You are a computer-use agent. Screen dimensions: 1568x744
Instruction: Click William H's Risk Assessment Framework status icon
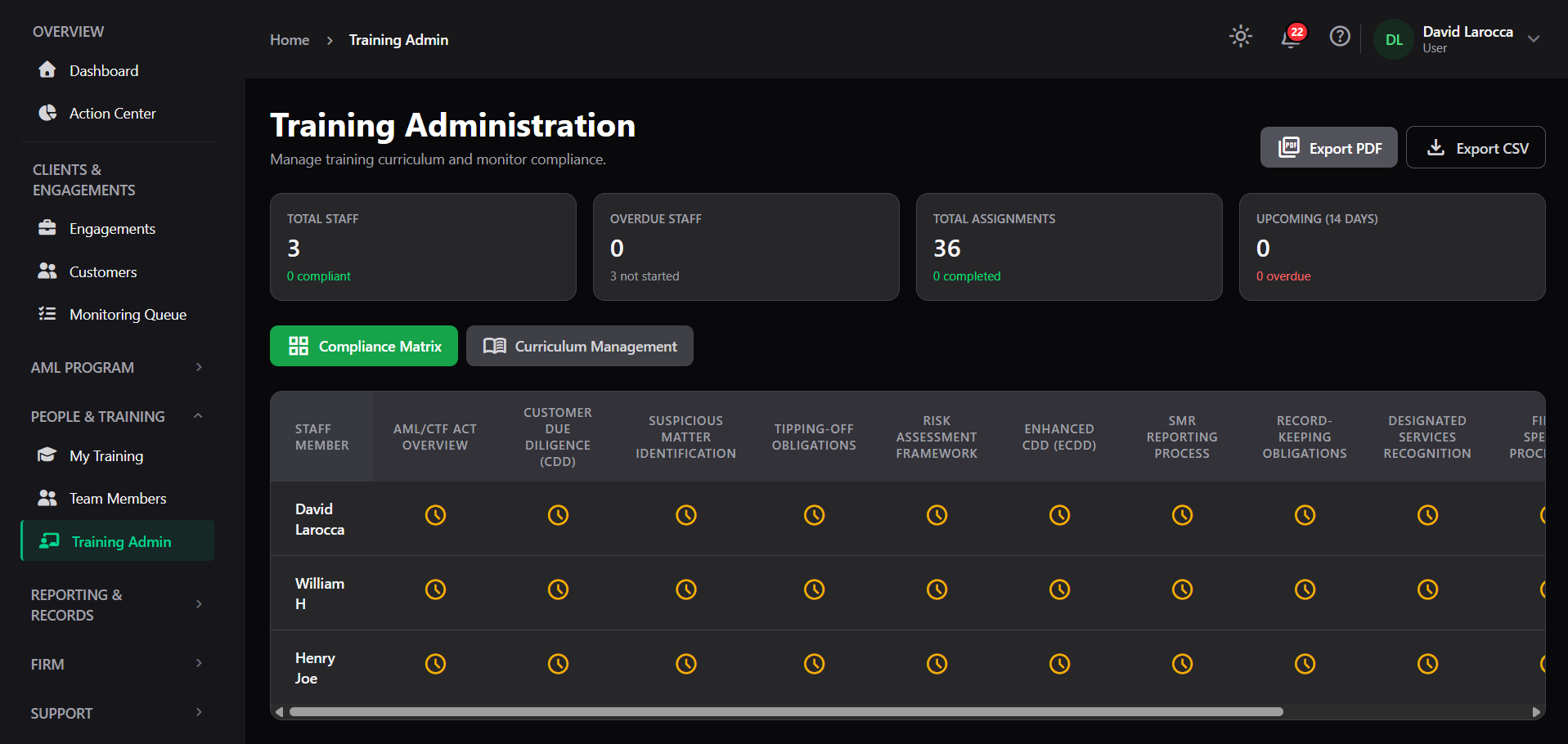(937, 589)
